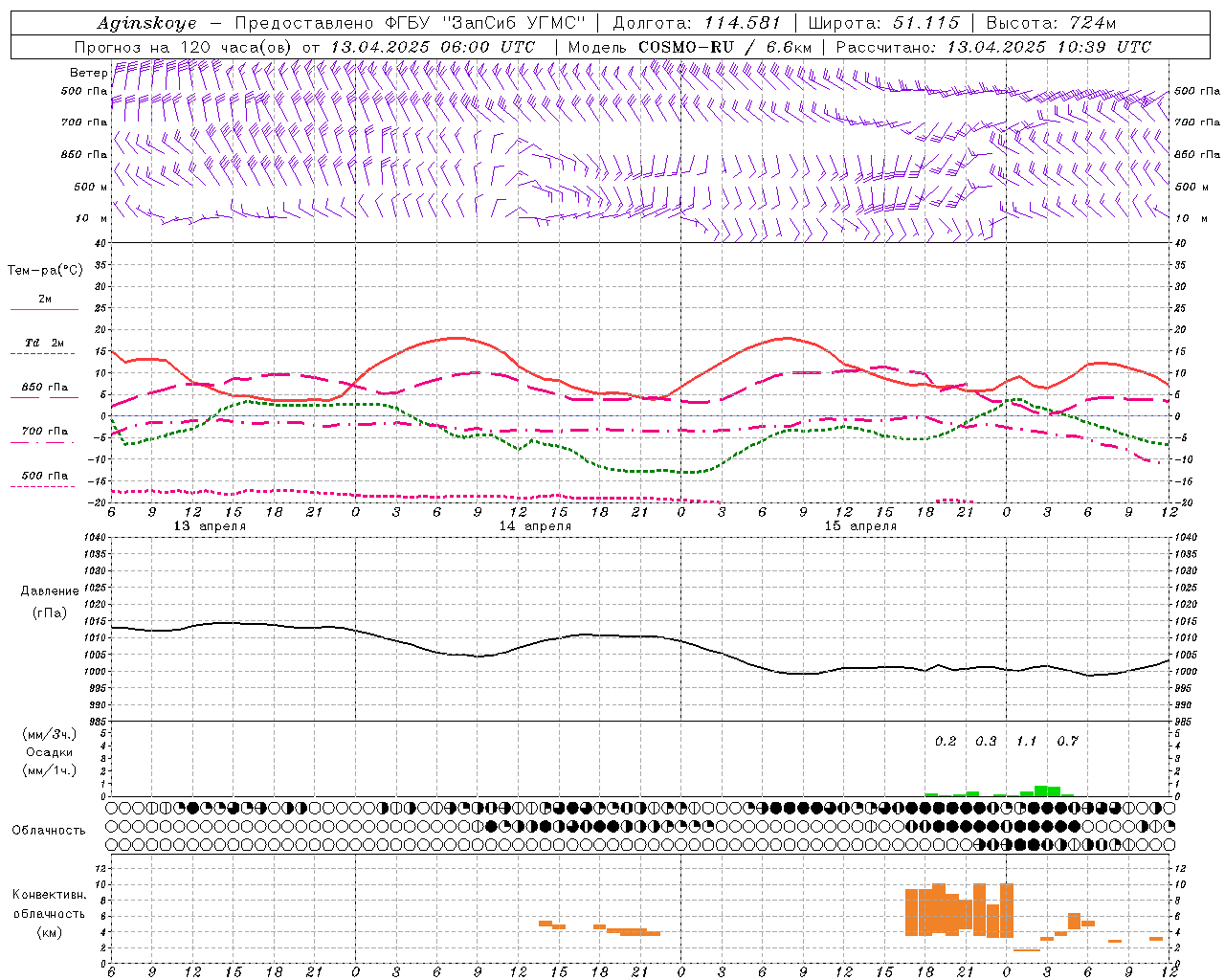Click the Модель COSMO-RU / 6.6км label
The width and height of the screenshot is (1225, 980).
point(689,47)
